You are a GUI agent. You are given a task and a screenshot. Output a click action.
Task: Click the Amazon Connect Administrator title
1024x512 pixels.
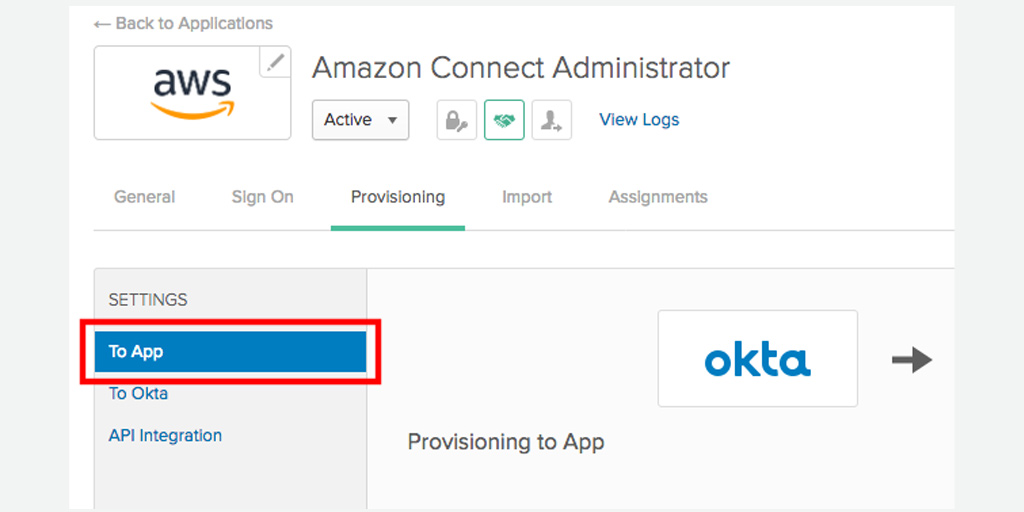[x=520, y=68]
